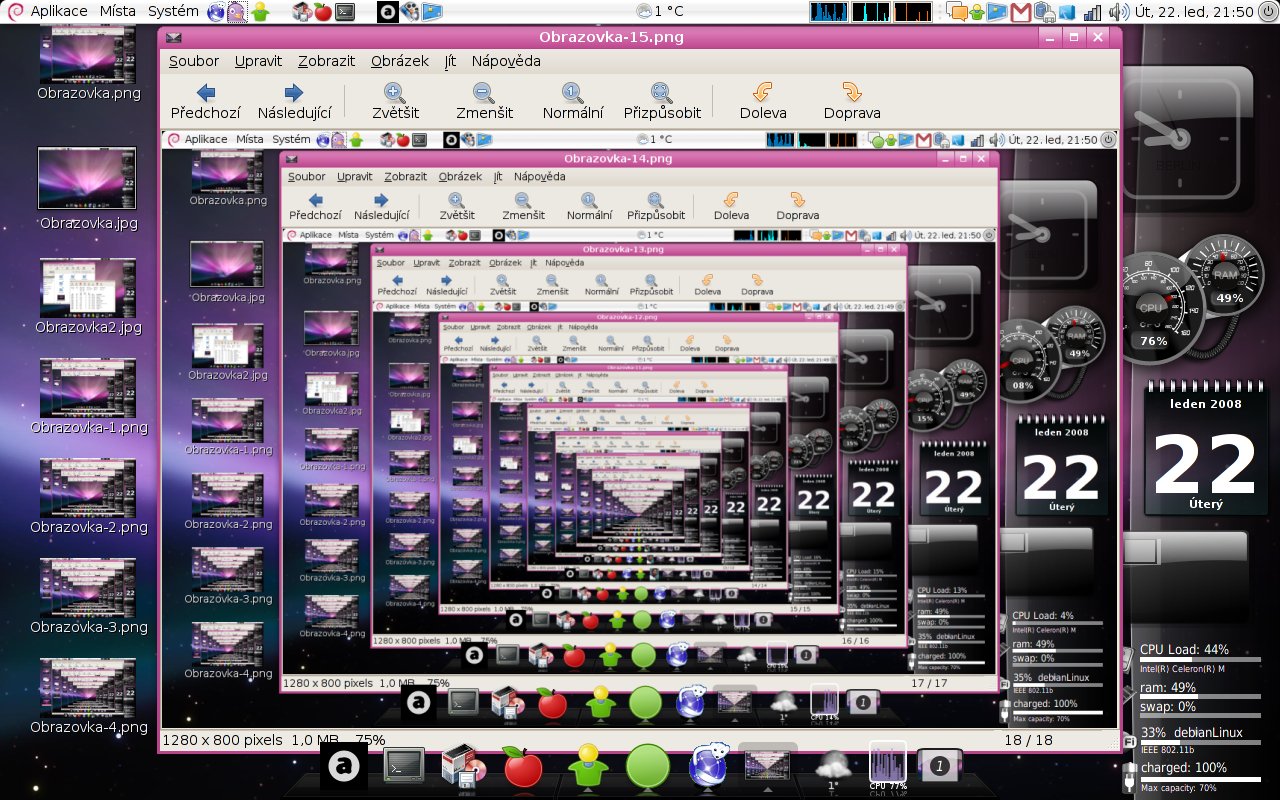Fit image to window with Přizpůsobit
This screenshot has width=1280, height=800.
662,101
